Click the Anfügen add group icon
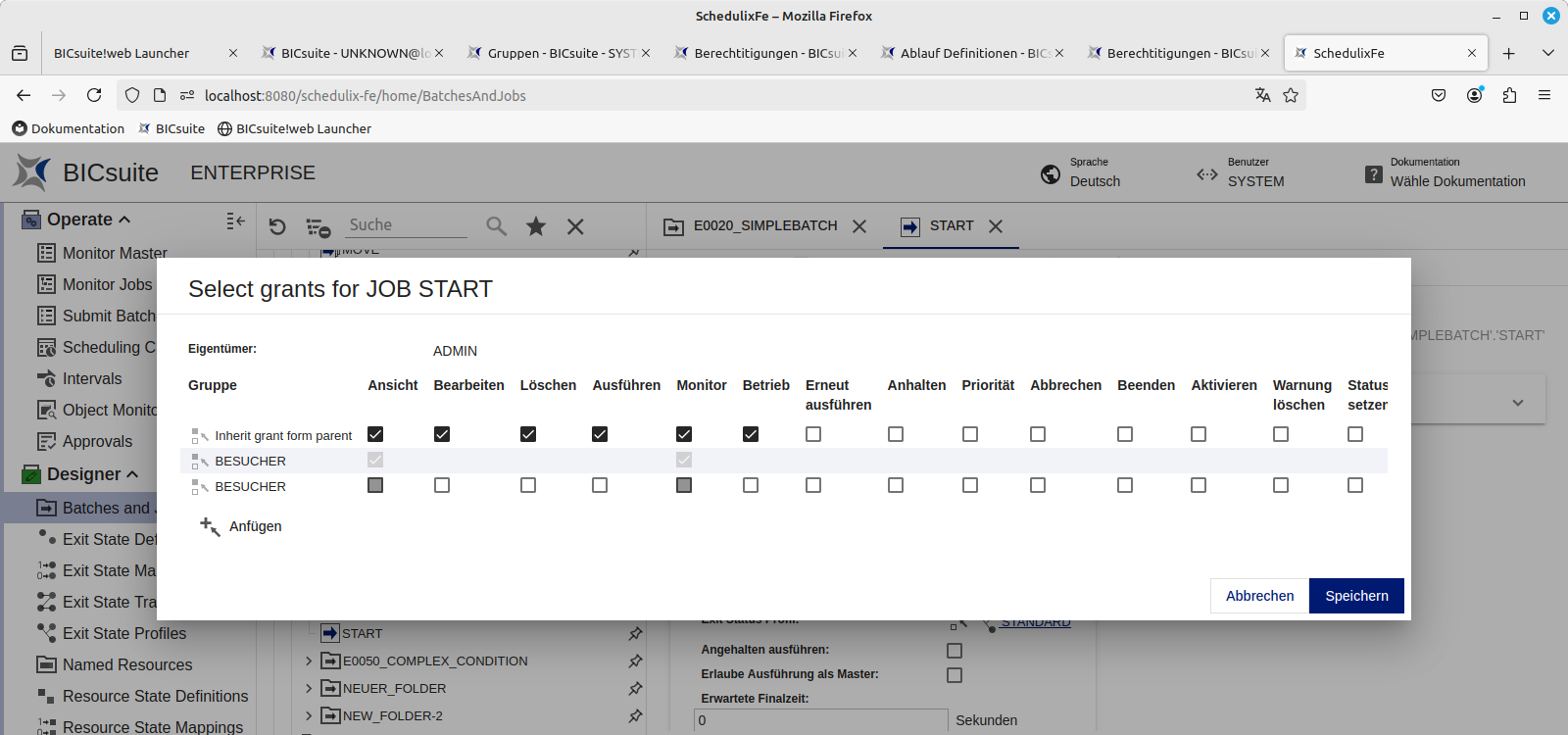Viewport: 1568px width, 735px height. 210,526
